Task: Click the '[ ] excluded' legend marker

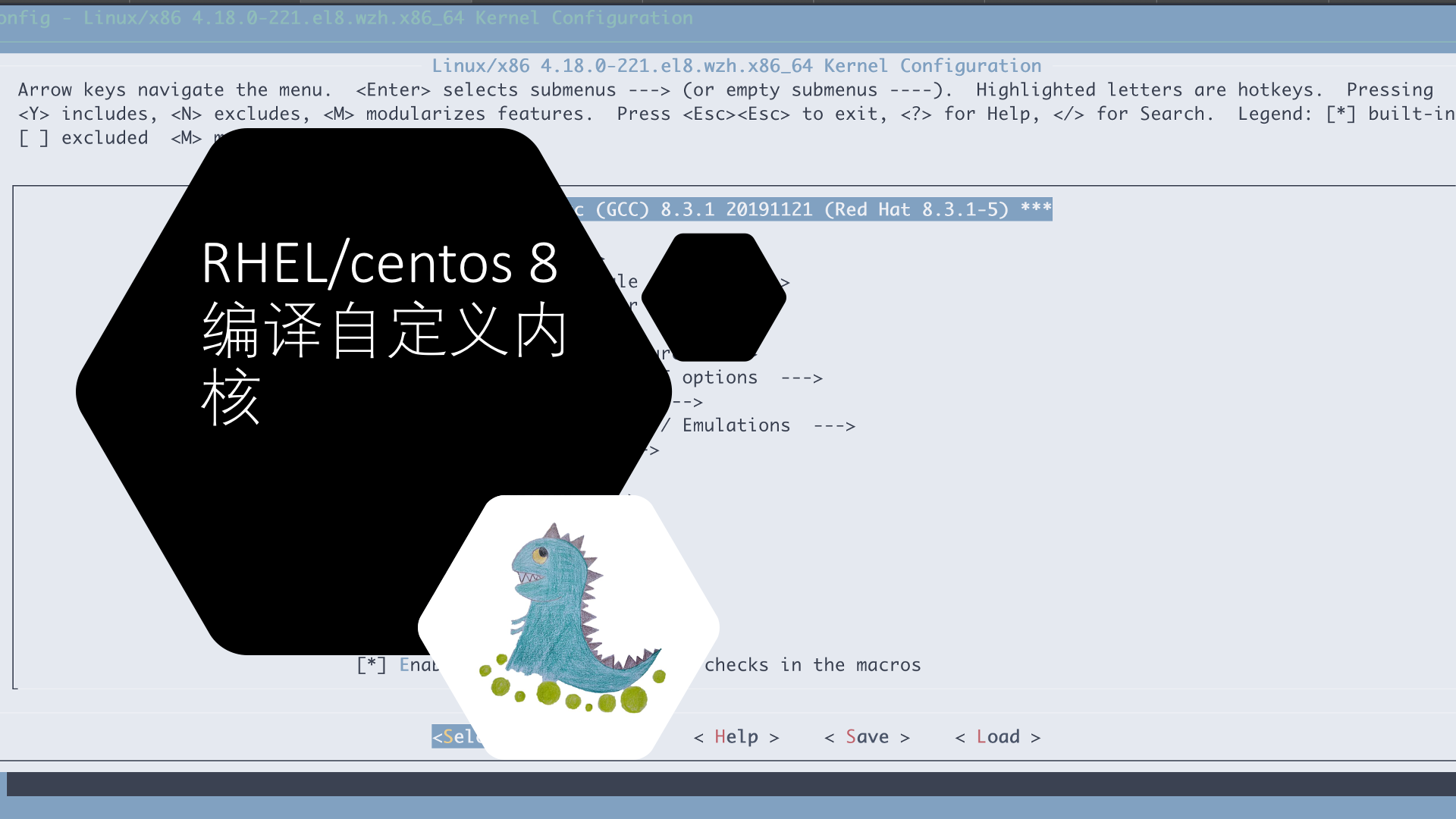Action: coord(33,138)
